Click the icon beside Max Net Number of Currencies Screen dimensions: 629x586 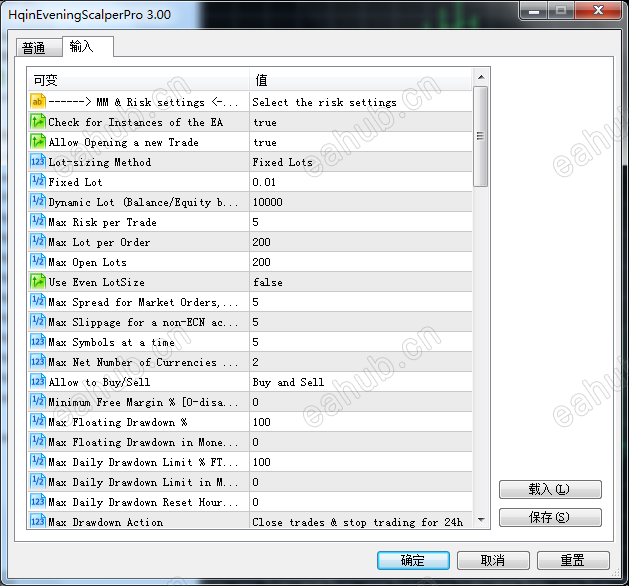pos(38,362)
